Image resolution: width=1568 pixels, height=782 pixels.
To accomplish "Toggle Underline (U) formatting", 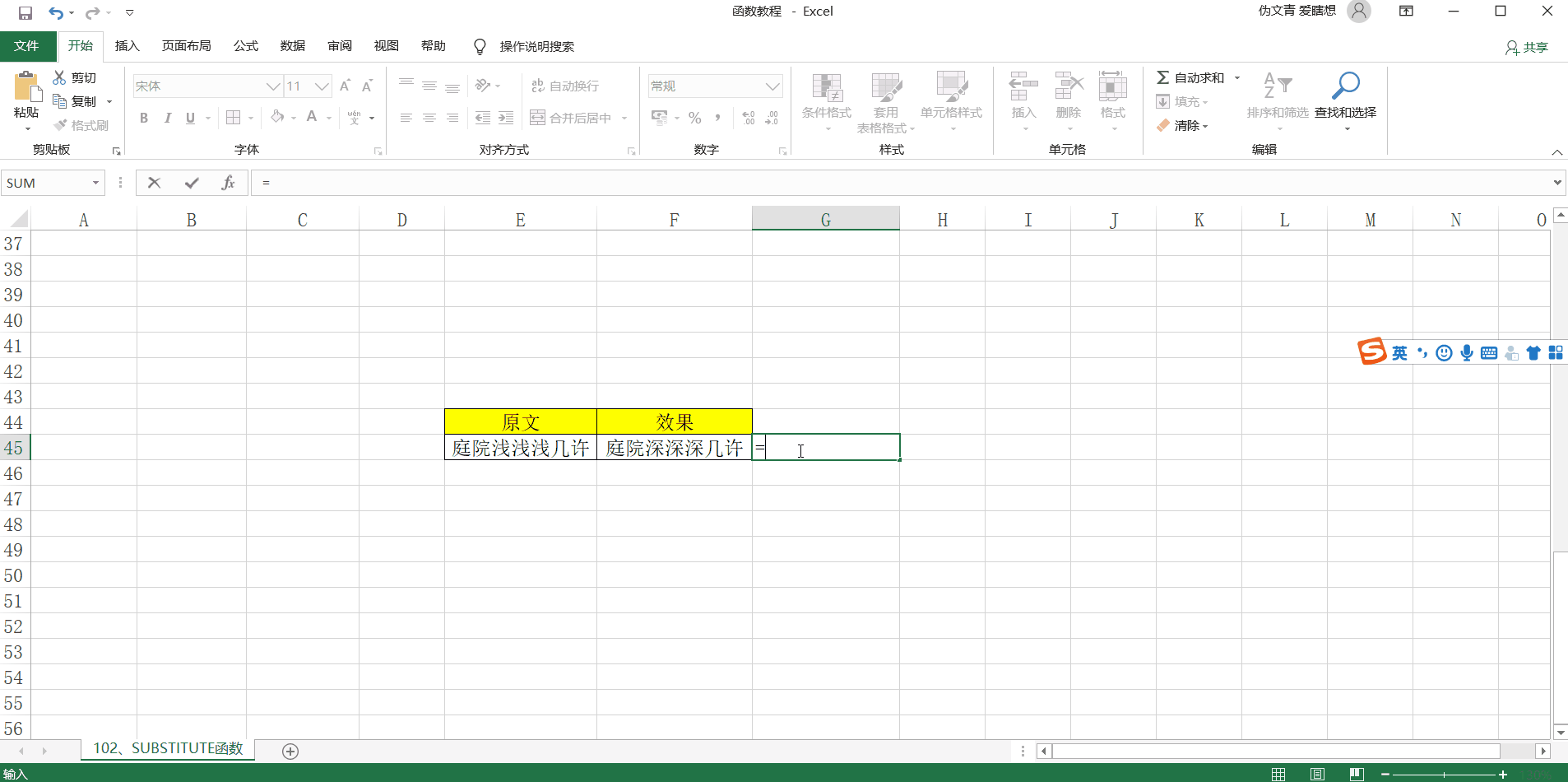I will 190,118.
